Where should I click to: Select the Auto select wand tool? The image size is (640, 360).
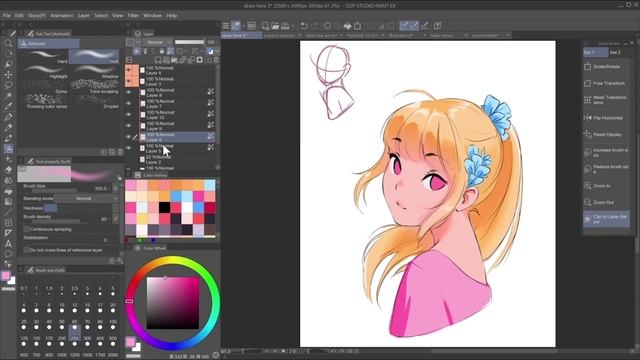[8, 96]
